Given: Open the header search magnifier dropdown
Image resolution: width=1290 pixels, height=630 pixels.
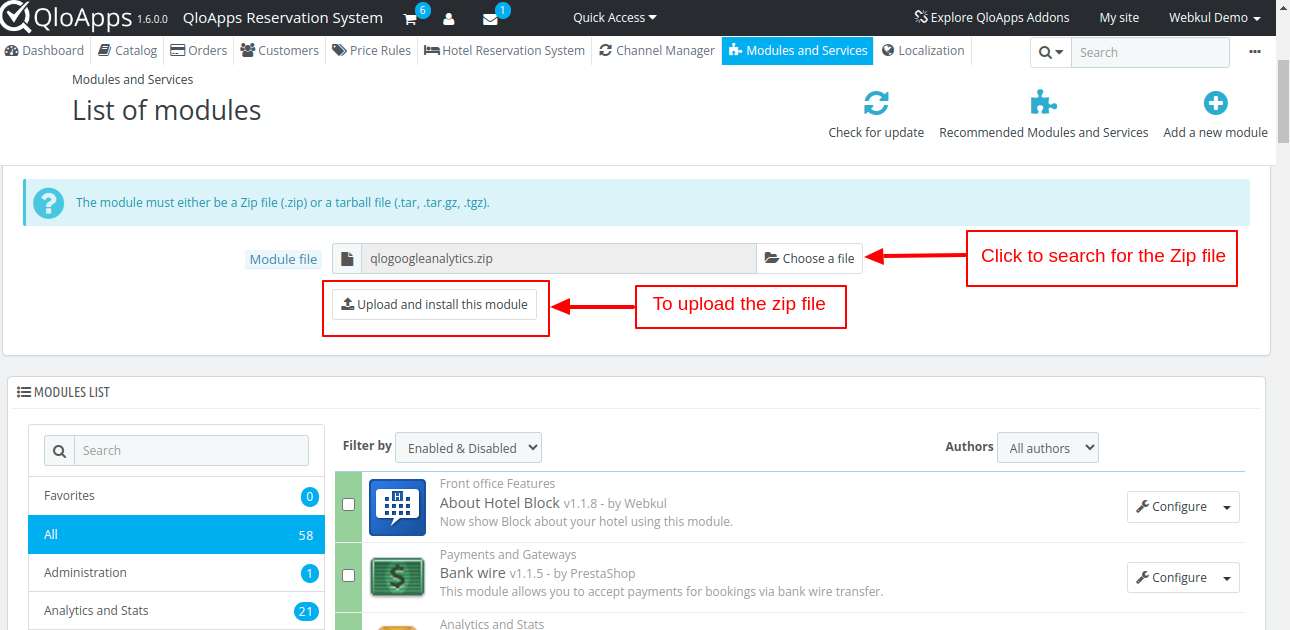Looking at the screenshot, I should coord(1050,53).
